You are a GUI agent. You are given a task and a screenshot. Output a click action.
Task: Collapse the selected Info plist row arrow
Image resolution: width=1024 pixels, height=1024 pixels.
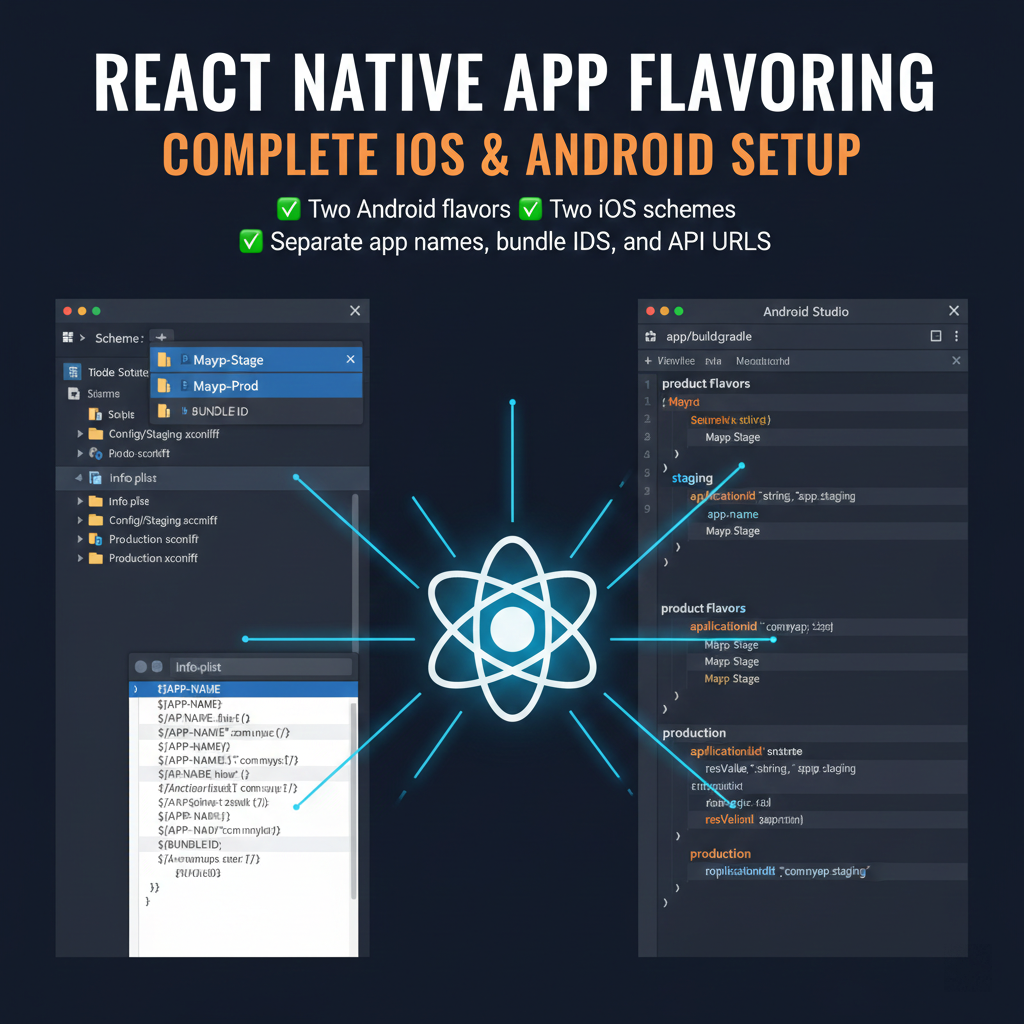pyautogui.click(x=78, y=477)
